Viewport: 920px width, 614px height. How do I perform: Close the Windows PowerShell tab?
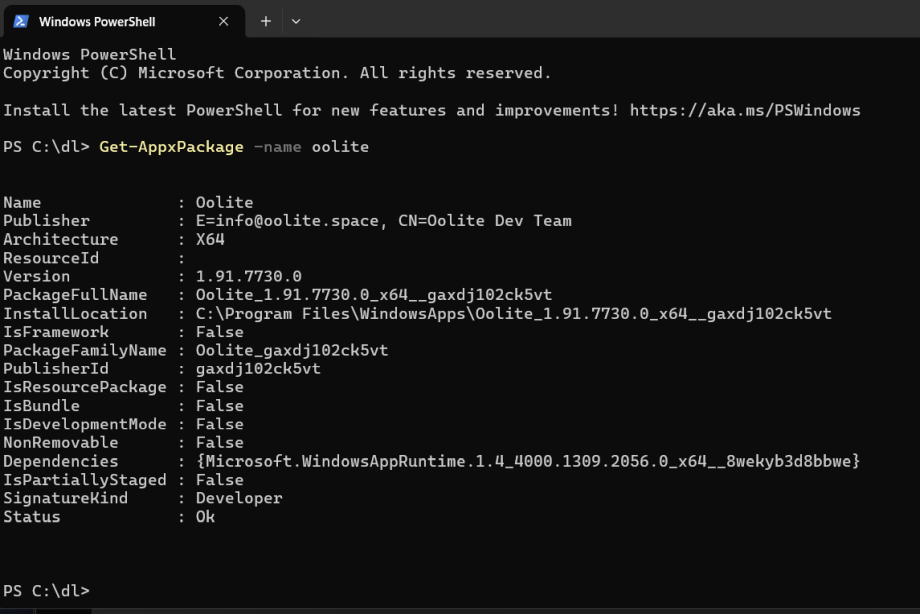pos(224,22)
